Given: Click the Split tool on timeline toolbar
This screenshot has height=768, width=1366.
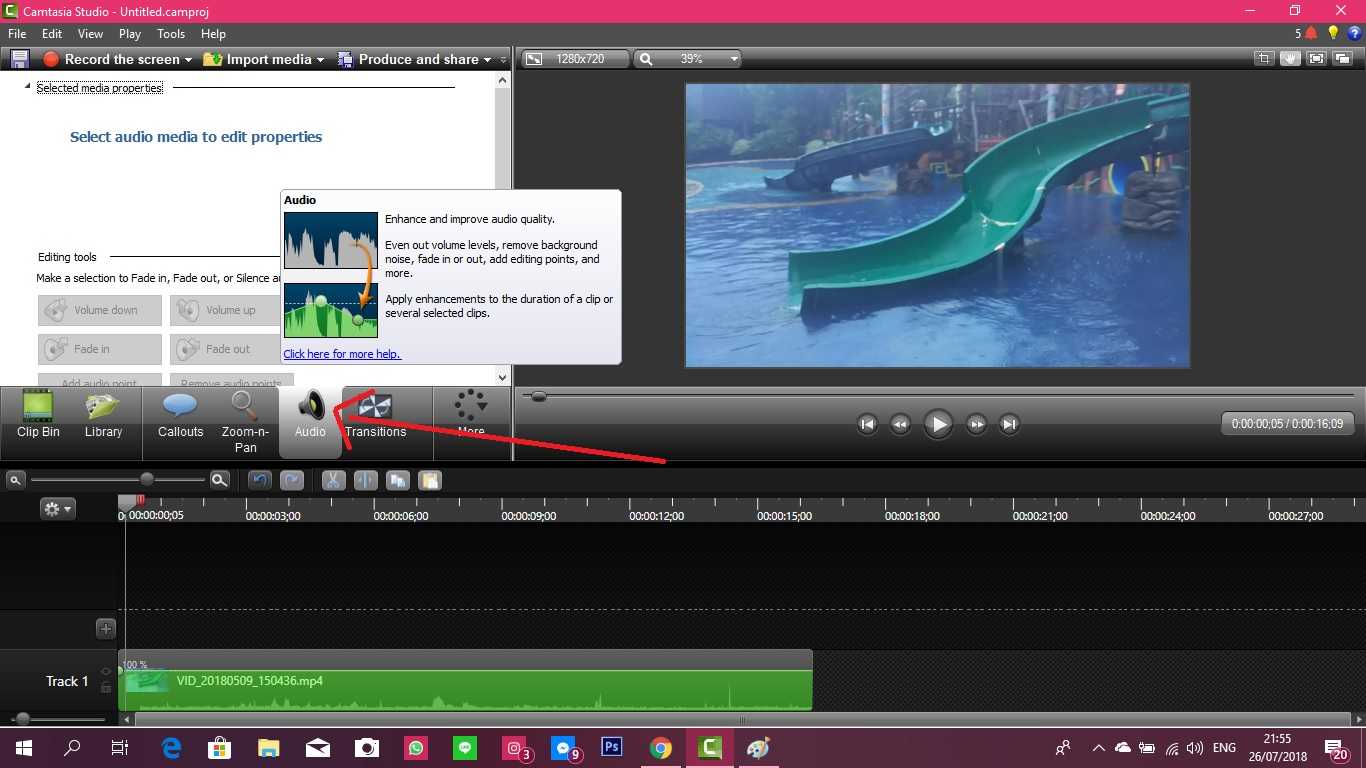Looking at the screenshot, I should pyautogui.click(x=366, y=480).
